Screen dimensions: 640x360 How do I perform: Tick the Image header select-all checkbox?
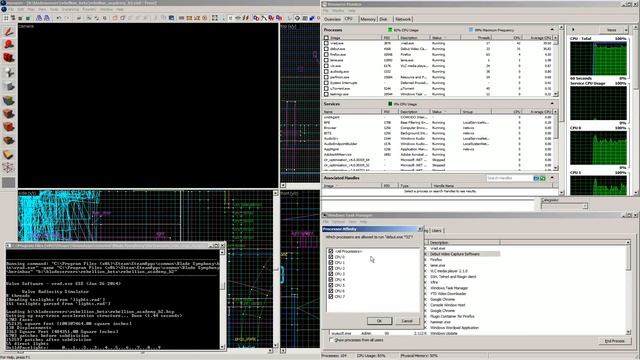(x=326, y=38)
